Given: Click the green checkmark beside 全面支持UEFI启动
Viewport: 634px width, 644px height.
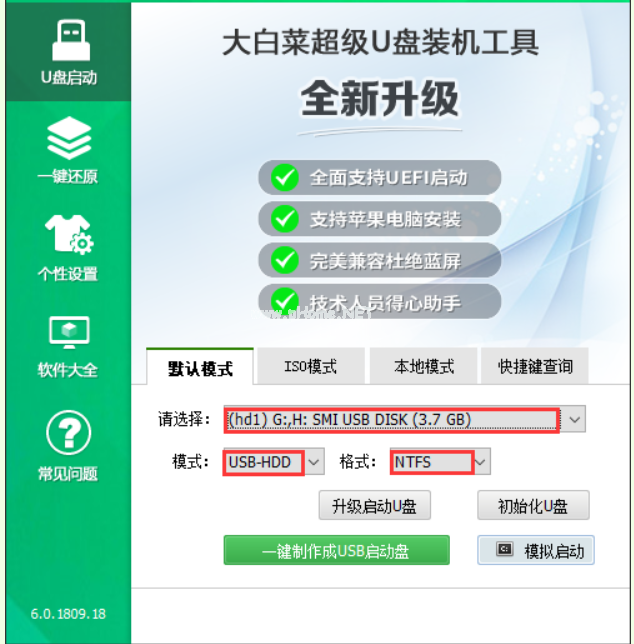Looking at the screenshot, I should [285, 177].
